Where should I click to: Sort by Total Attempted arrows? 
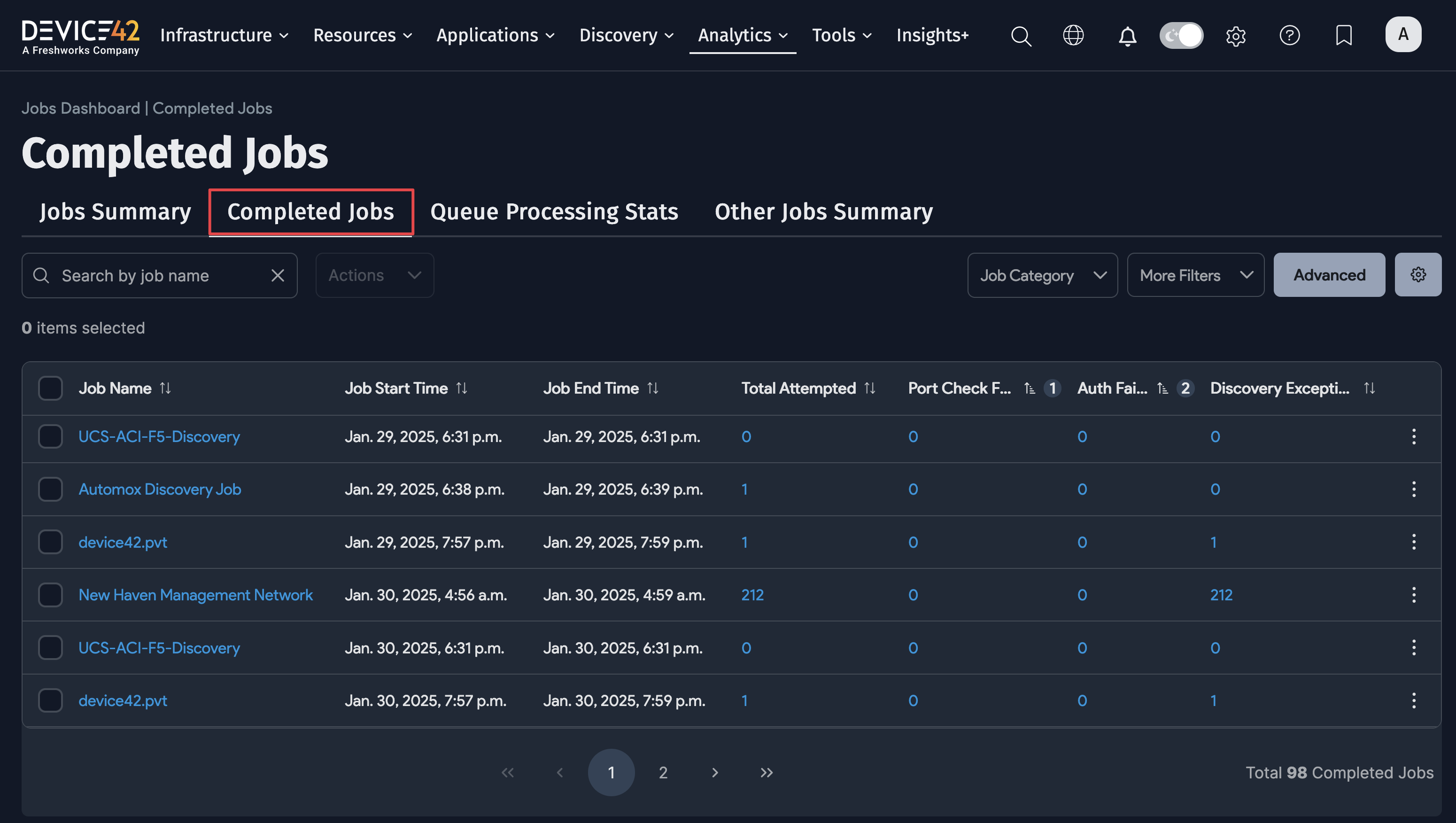(x=870, y=388)
